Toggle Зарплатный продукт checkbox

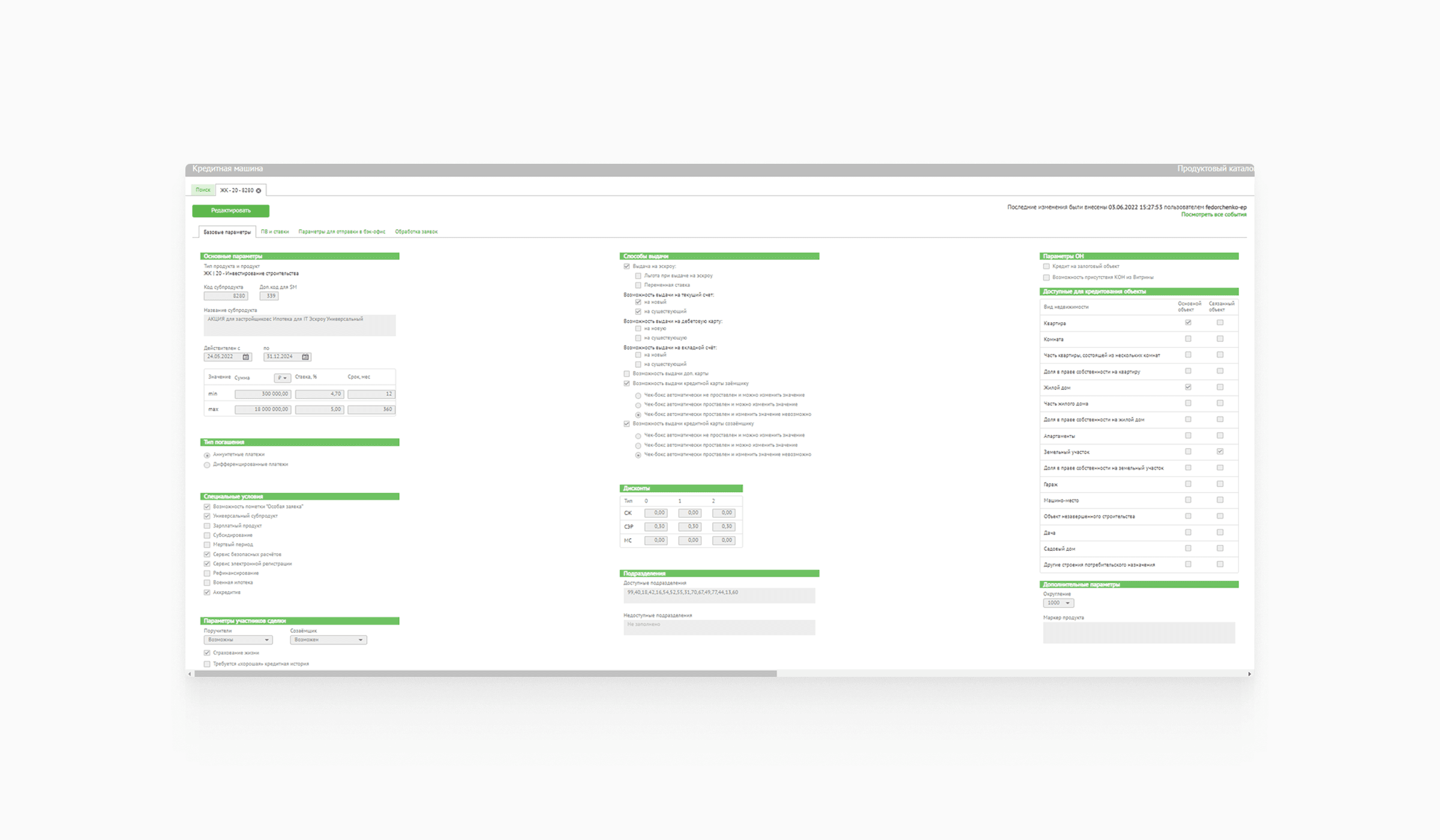pyautogui.click(x=207, y=526)
